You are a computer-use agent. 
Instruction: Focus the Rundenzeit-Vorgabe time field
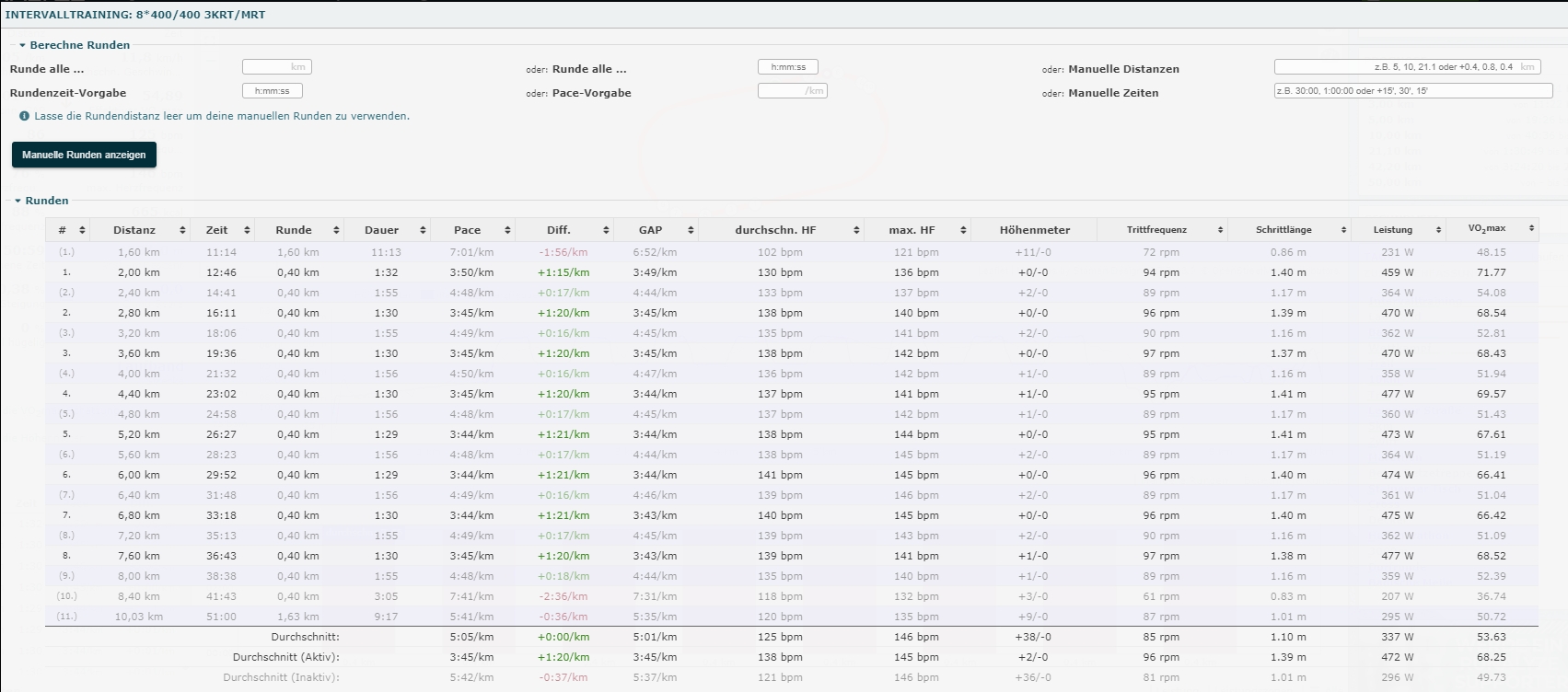point(272,91)
